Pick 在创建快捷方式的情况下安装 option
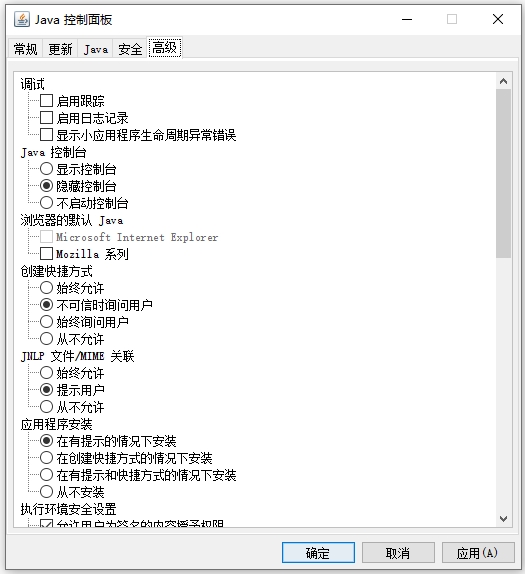This screenshot has width=525, height=574. [x=46, y=458]
